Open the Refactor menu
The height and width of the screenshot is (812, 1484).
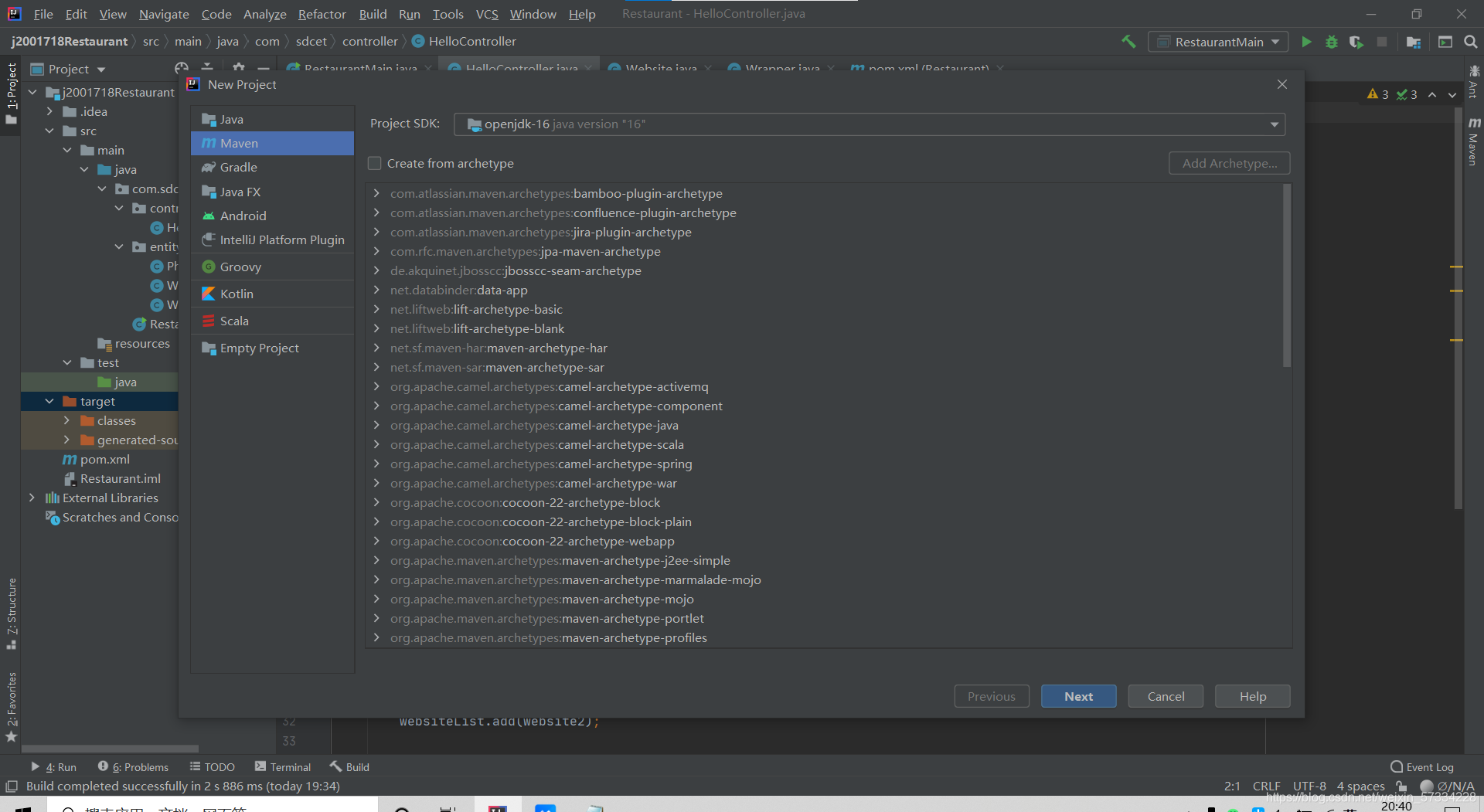322,14
